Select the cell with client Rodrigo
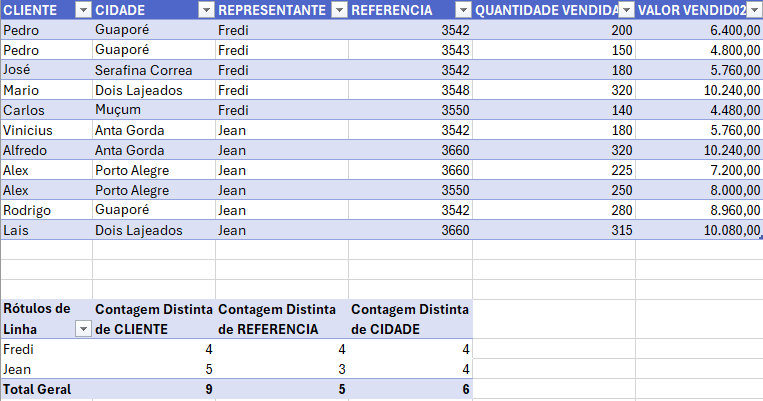The height and width of the screenshot is (401, 763). click(46, 210)
